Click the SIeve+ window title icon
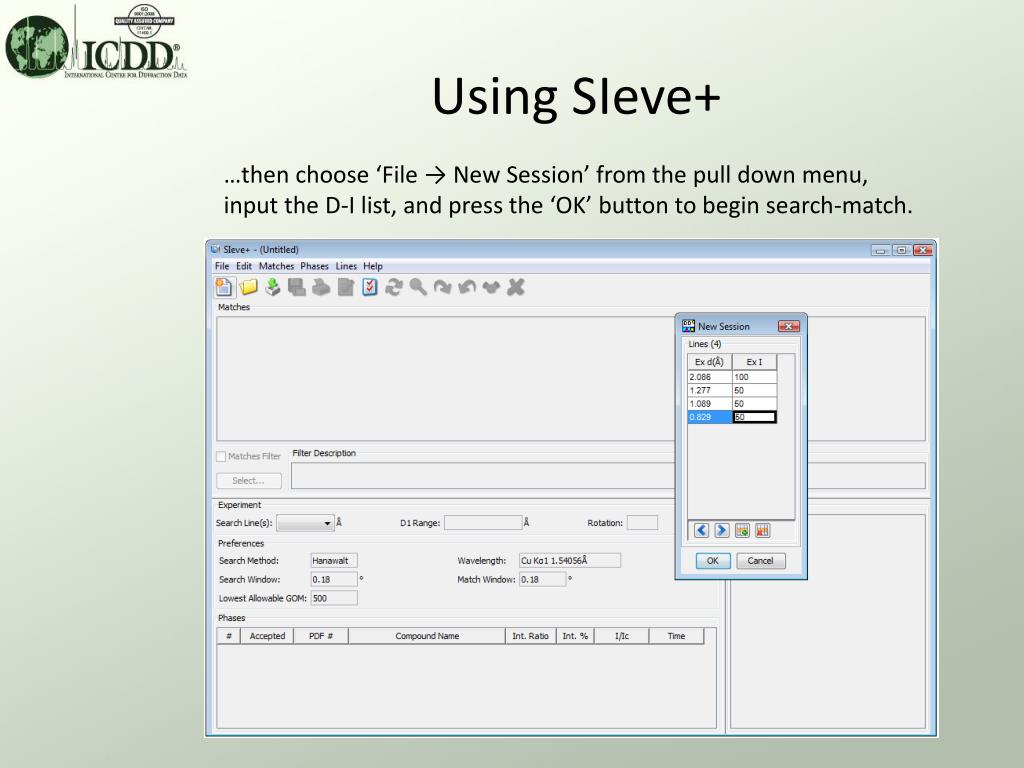 tap(216, 249)
